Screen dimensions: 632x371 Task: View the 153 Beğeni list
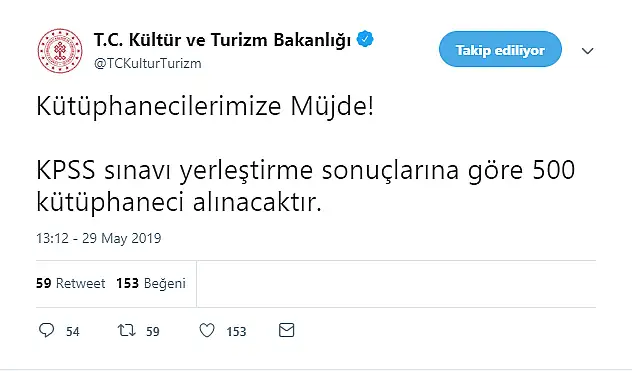point(151,283)
